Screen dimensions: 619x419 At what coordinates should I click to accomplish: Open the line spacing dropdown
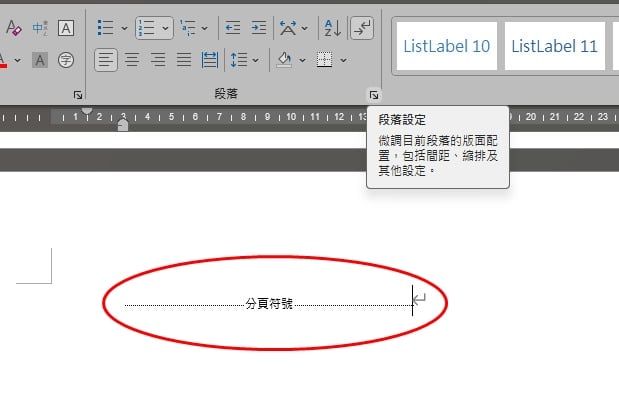pyautogui.click(x=255, y=60)
